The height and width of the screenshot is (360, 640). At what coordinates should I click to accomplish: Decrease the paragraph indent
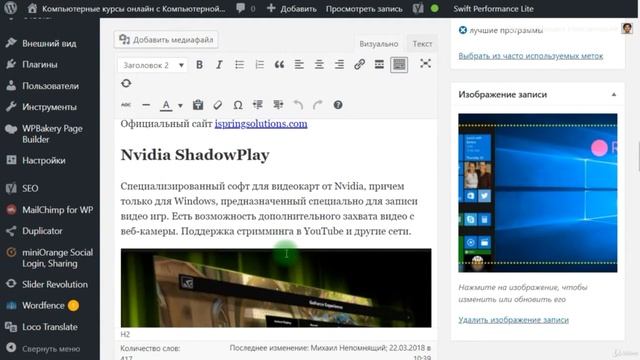(x=258, y=105)
